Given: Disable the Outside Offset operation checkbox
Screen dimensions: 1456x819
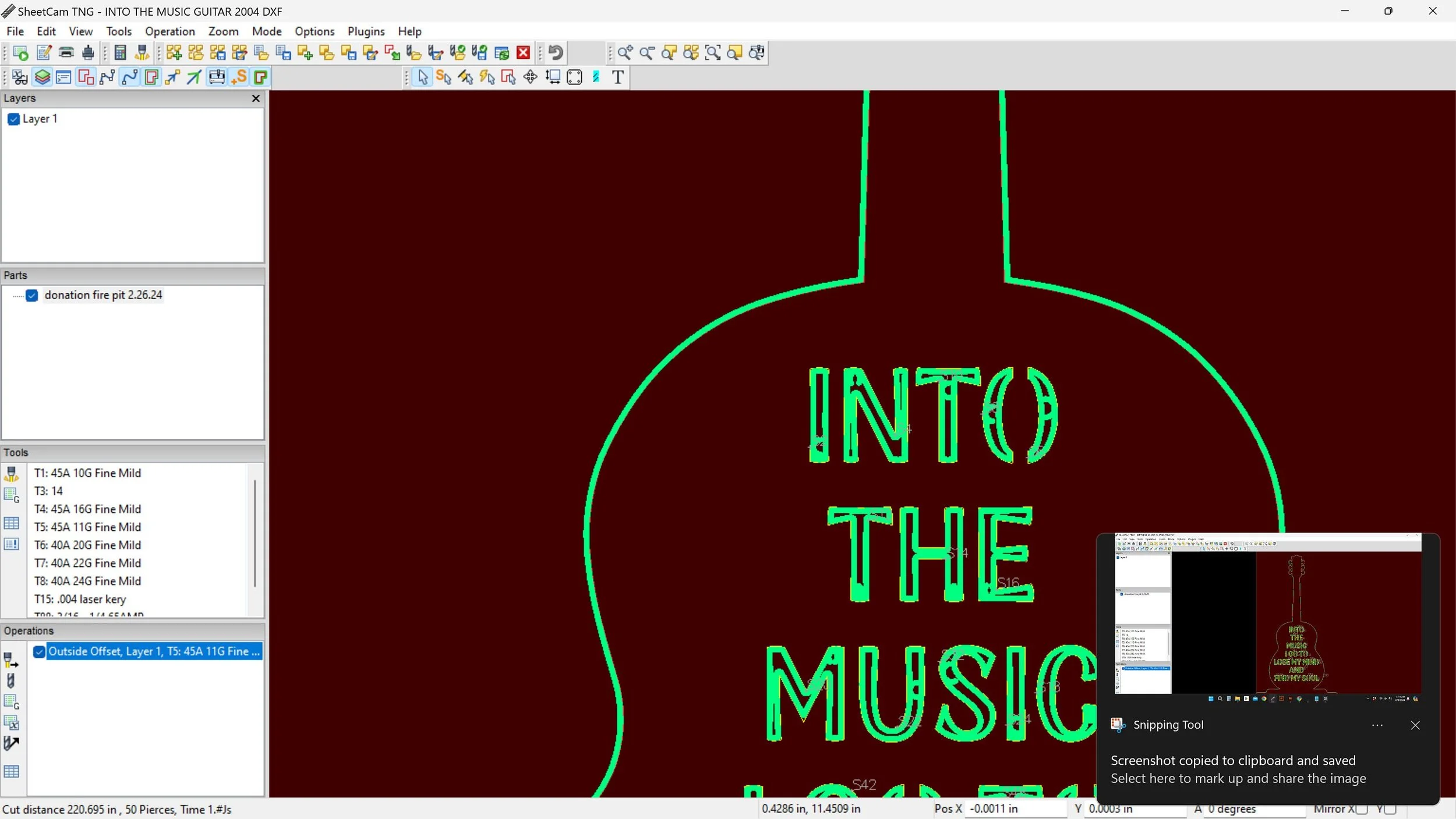Looking at the screenshot, I should pyautogui.click(x=39, y=652).
